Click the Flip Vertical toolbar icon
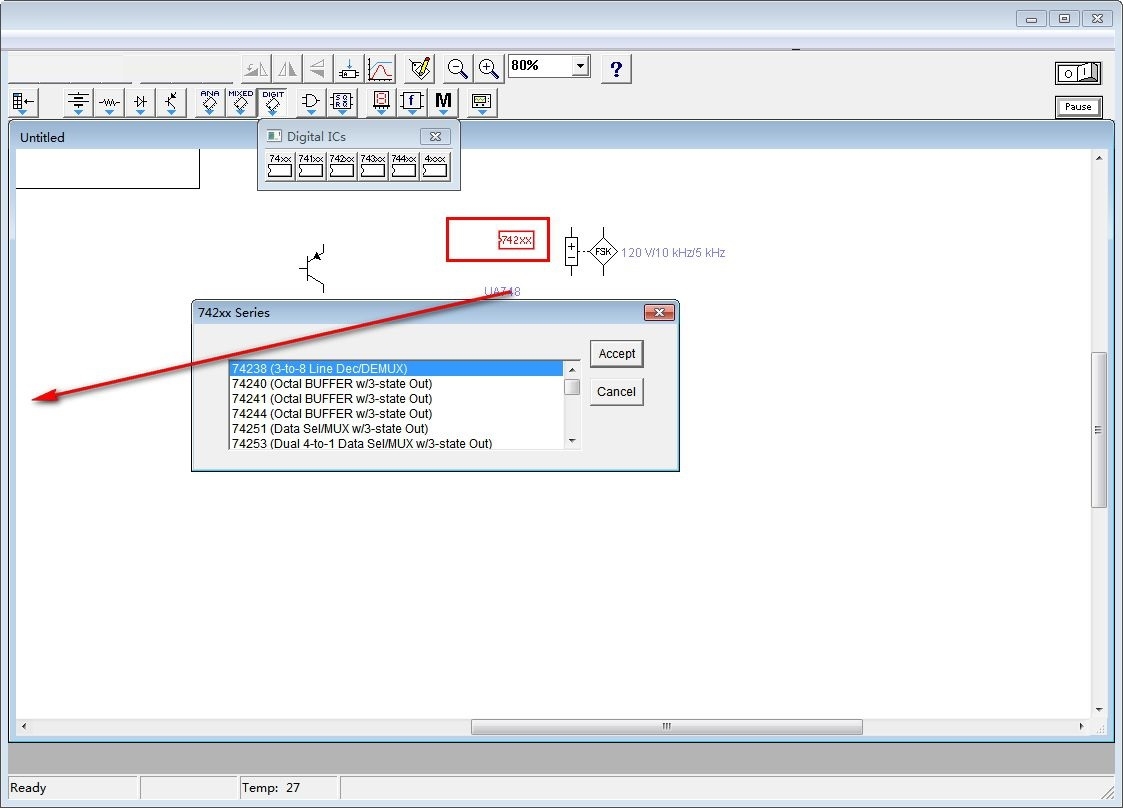This screenshot has width=1123, height=808. [x=317, y=69]
